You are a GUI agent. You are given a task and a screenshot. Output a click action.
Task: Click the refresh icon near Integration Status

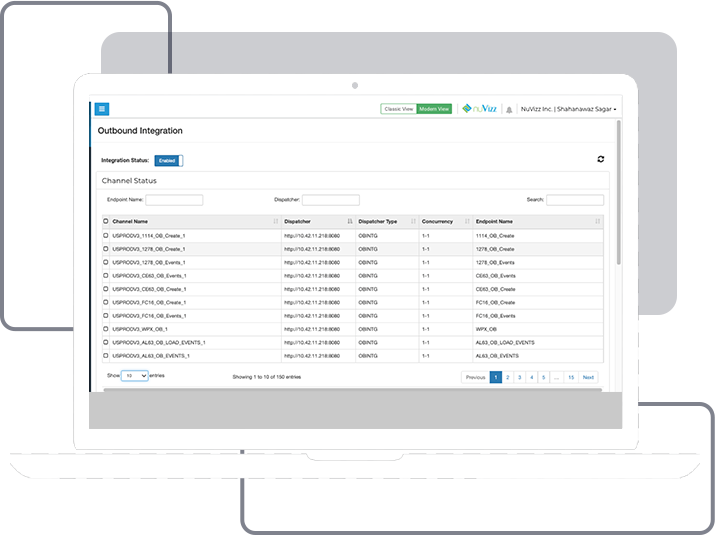click(x=601, y=159)
